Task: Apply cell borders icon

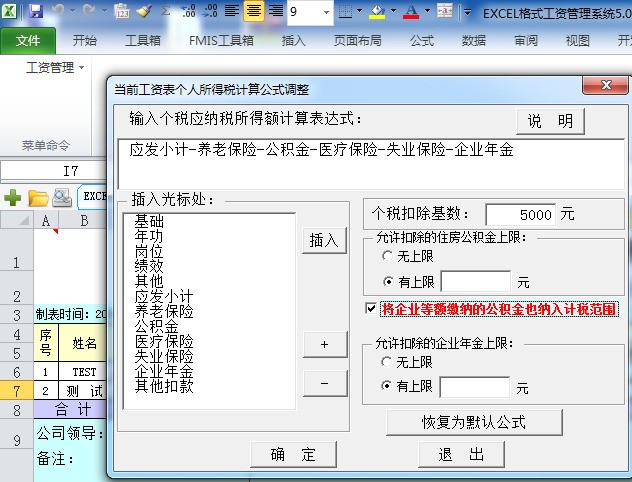Action: (345, 11)
